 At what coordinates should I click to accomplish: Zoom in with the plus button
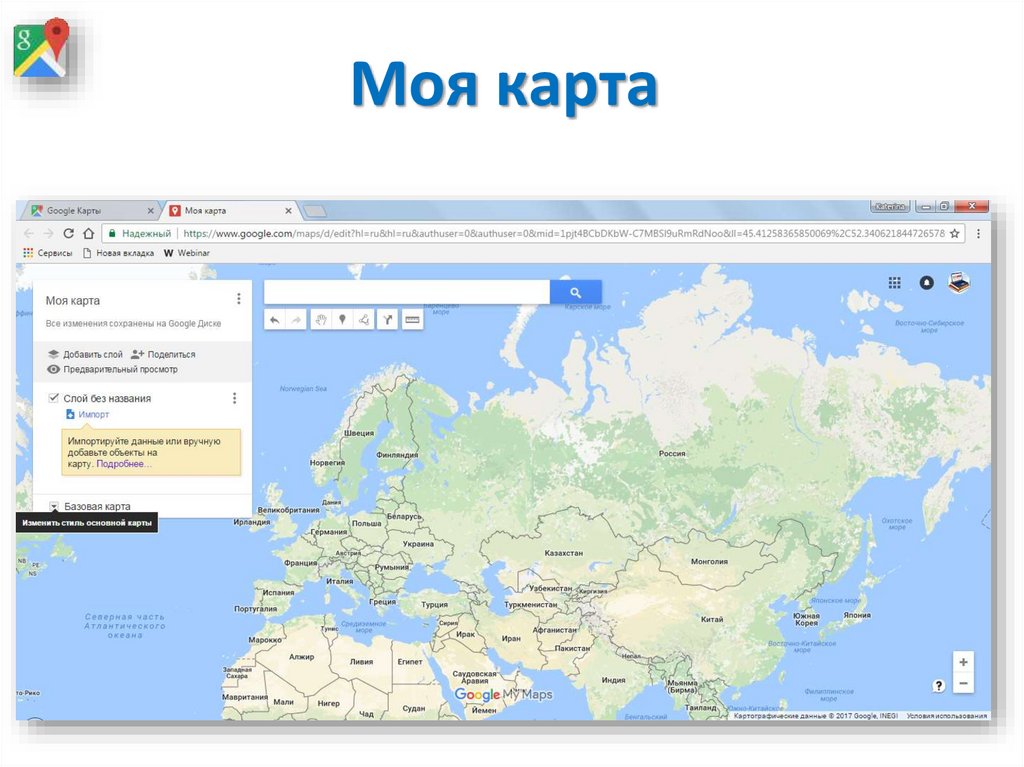(963, 662)
